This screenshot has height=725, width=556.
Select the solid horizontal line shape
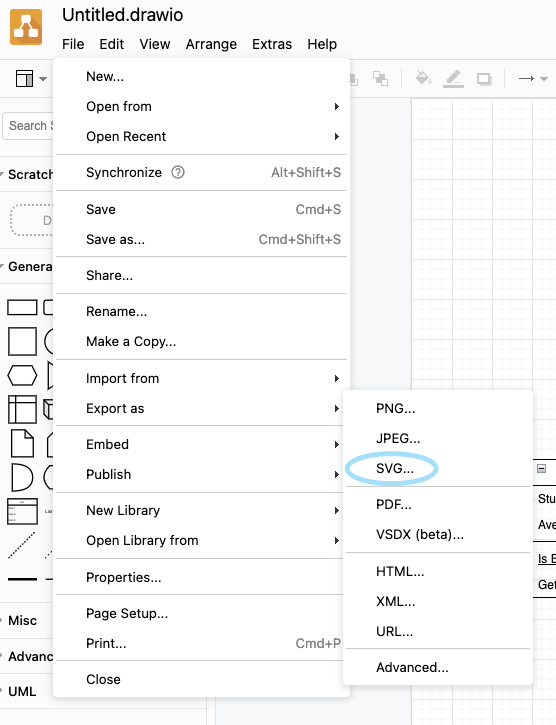click(x=22, y=579)
